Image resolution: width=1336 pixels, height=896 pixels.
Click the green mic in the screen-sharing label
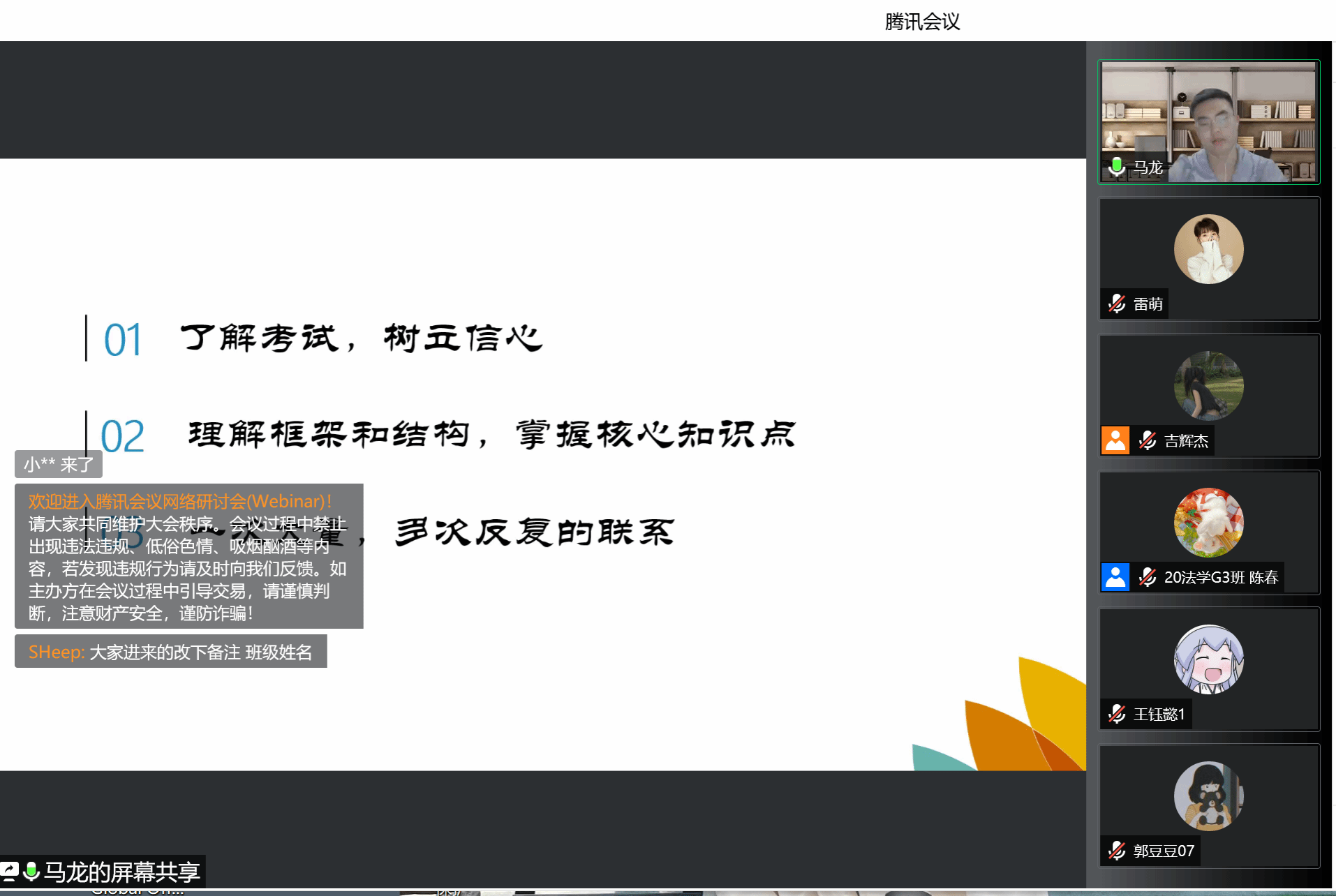point(31,872)
